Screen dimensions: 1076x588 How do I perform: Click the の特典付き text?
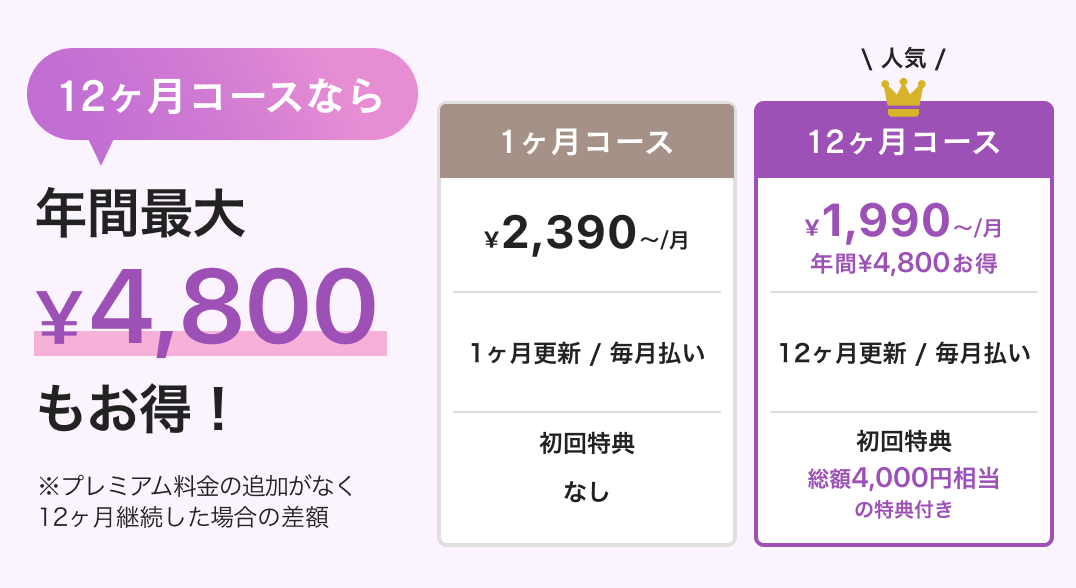904,509
